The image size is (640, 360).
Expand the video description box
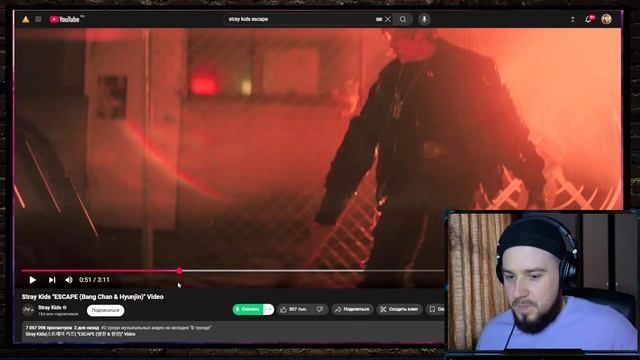coord(234,331)
